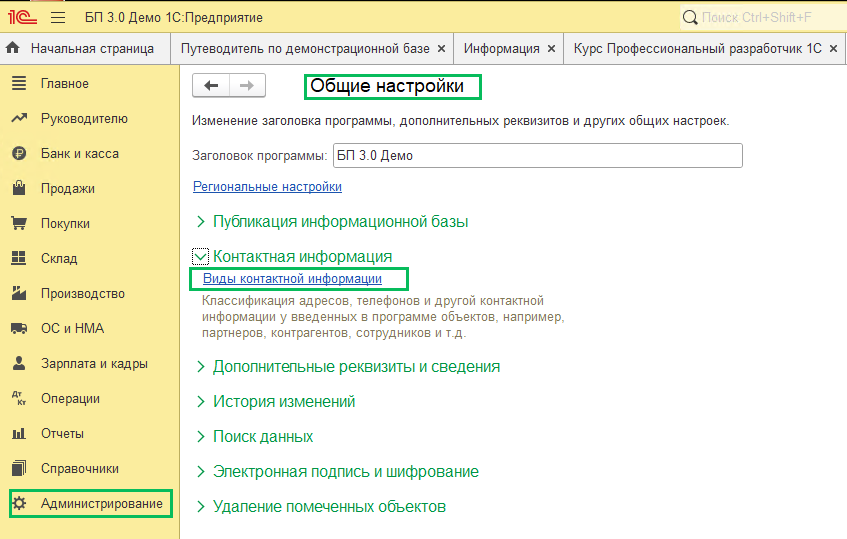
Task: Click the Общие настройки heading
Action: pyautogui.click(x=387, y=86)
